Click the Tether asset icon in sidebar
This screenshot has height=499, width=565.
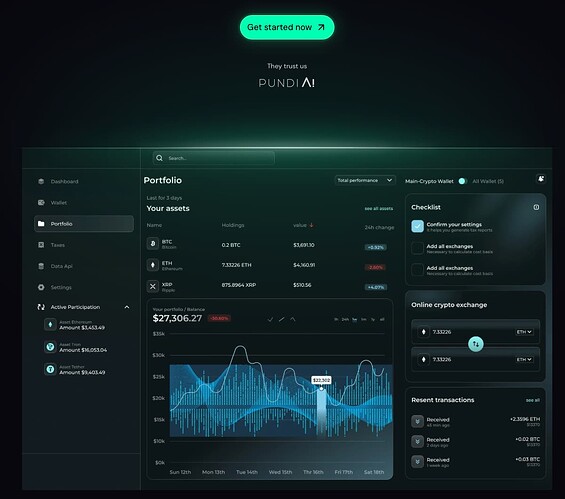coord(50,369)
